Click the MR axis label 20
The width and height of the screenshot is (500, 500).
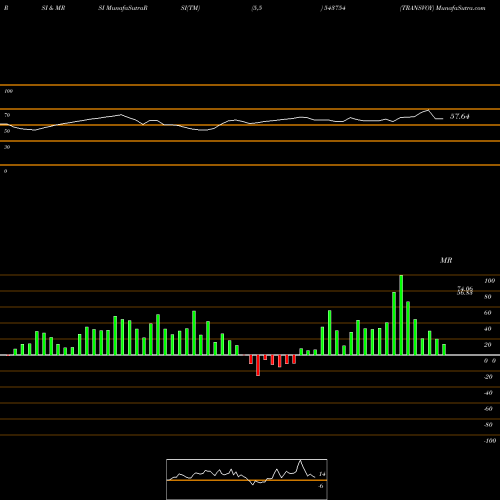[x=488, y=345]
